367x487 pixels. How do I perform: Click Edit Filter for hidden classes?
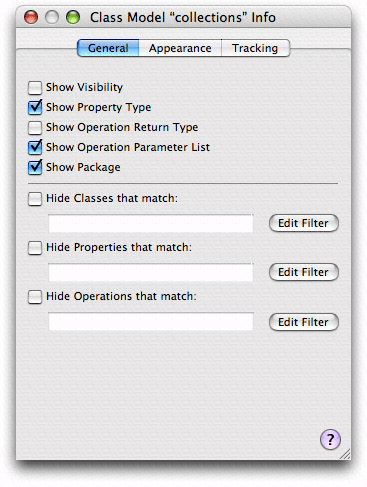[x=304, y=223]
